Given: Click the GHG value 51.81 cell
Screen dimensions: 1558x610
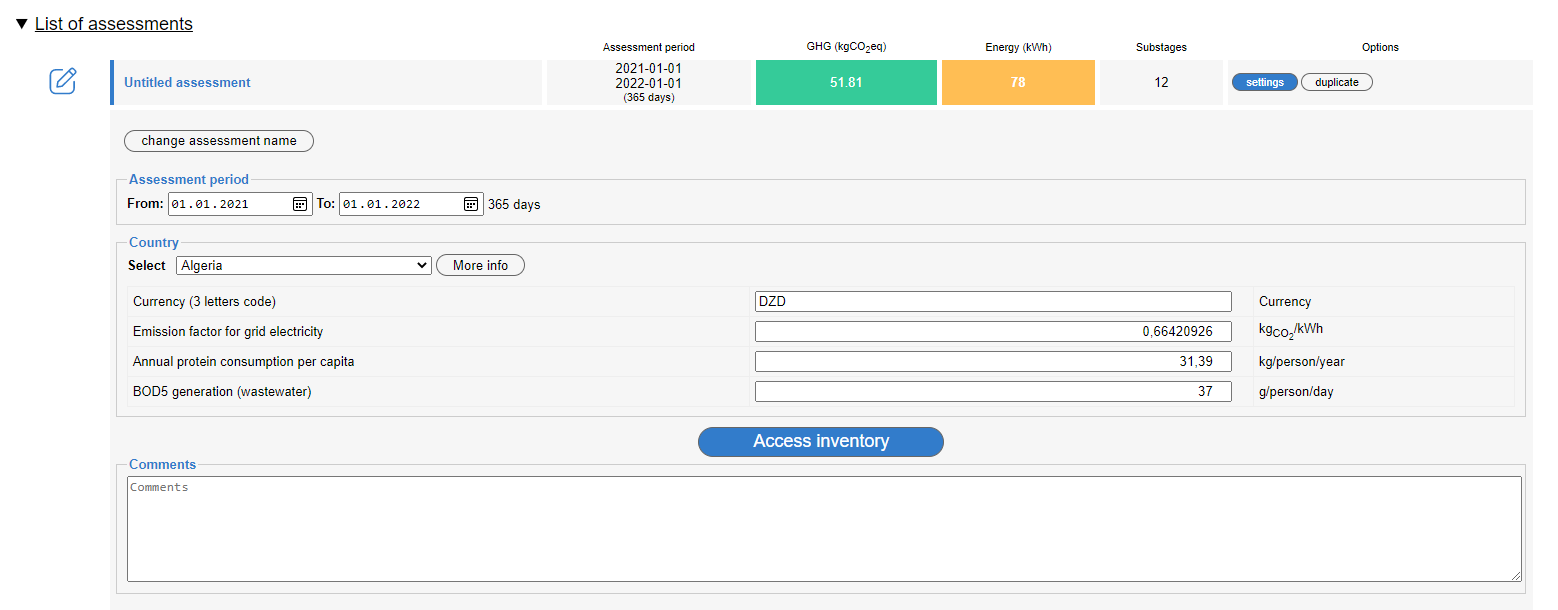Looking at the screenshot, I should click(x=846, y=82).
